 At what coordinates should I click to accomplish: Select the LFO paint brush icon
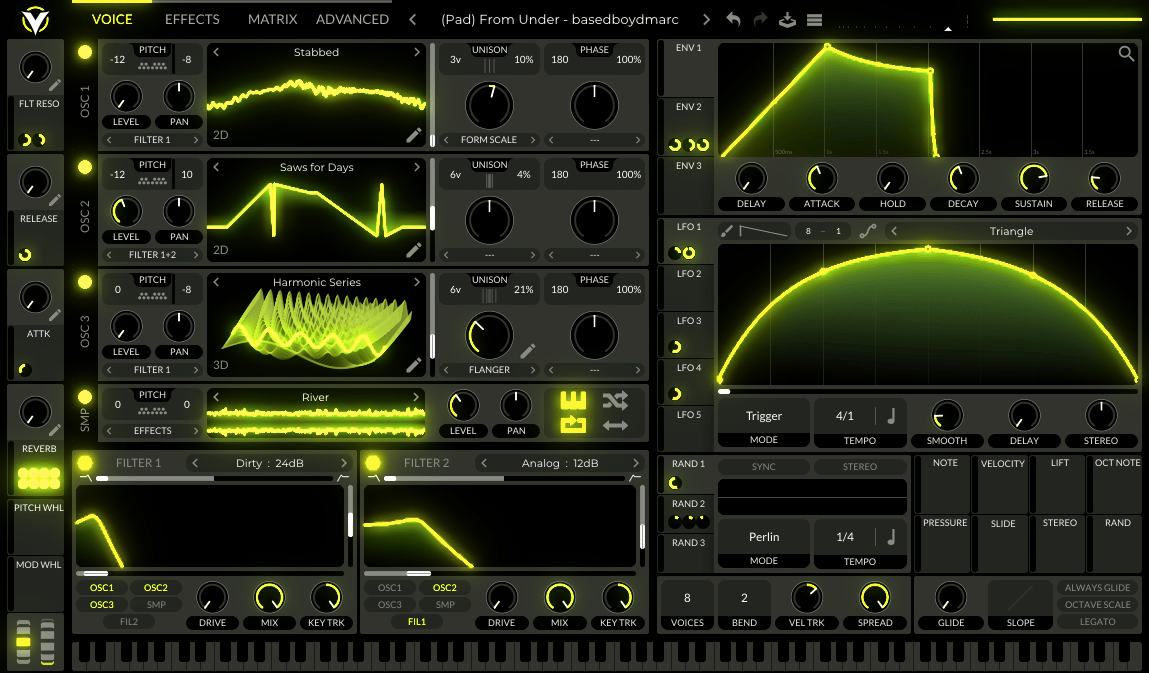[x=726, y=231]
